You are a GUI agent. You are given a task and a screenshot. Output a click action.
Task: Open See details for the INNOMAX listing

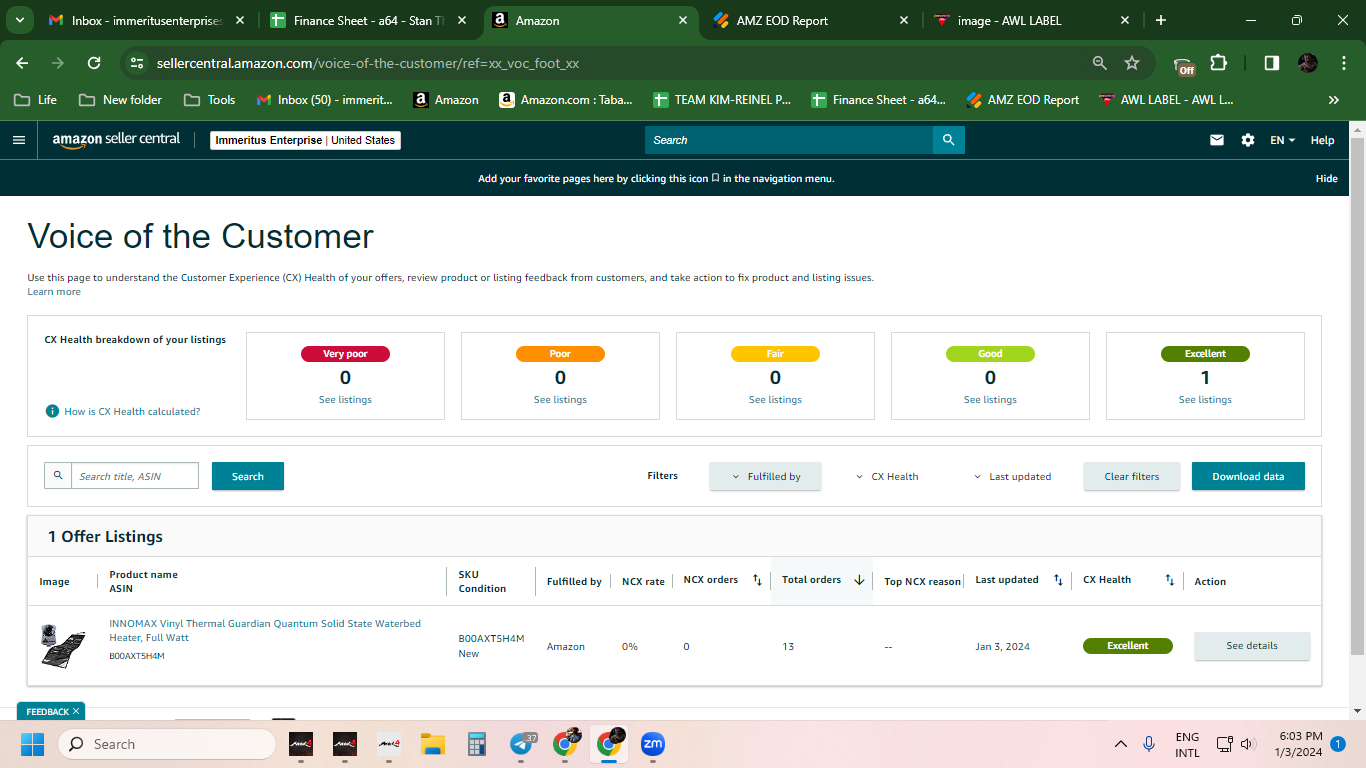tap(1252, 646)
